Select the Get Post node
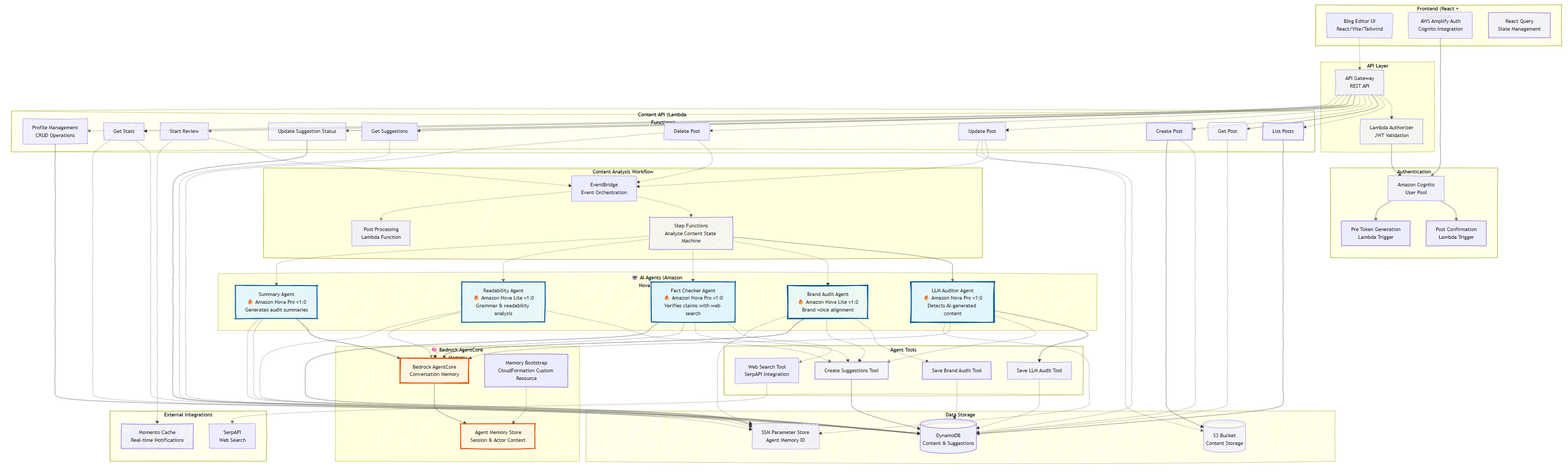 point(1227,131)
